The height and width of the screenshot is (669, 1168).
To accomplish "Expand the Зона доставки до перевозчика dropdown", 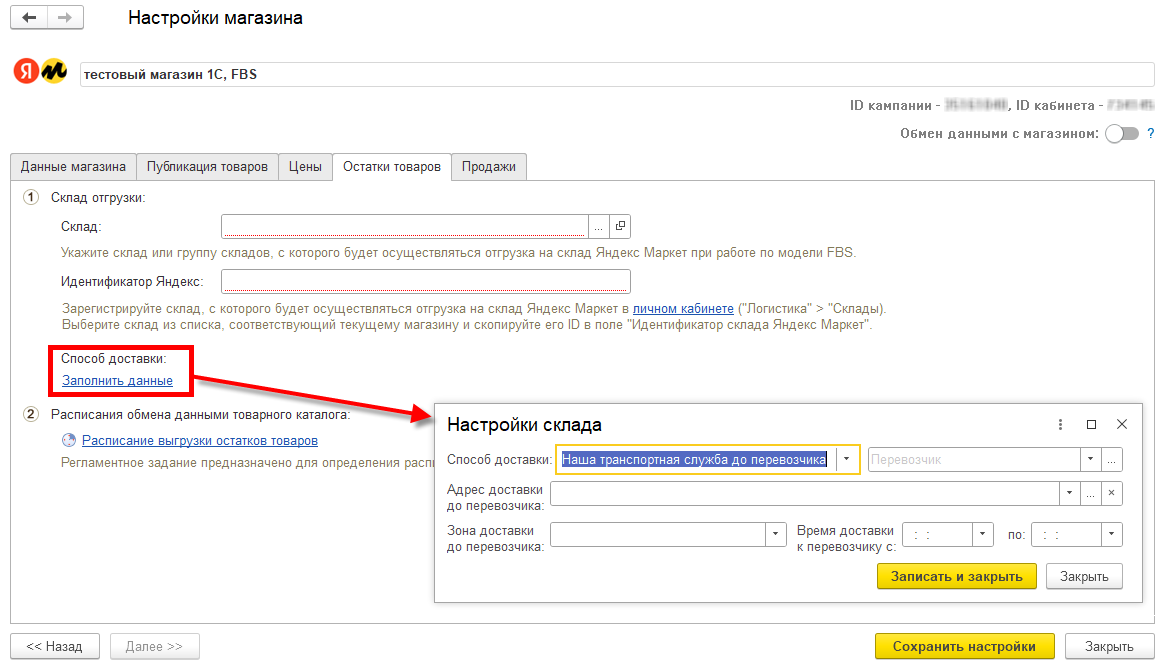I will (776, 535).
